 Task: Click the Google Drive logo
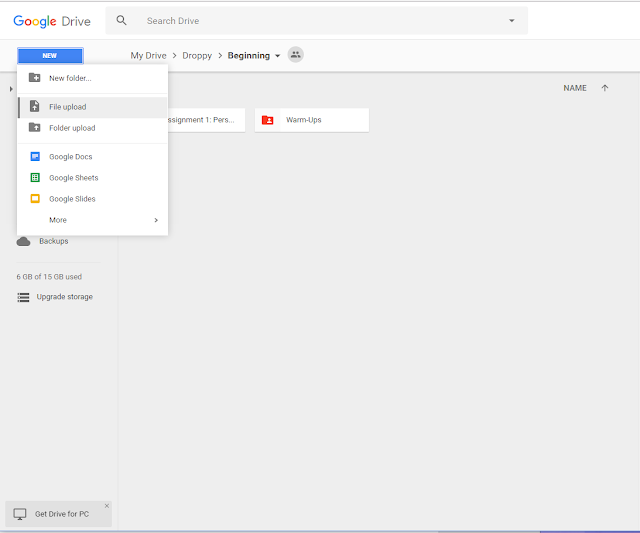[x=52, y=21]
